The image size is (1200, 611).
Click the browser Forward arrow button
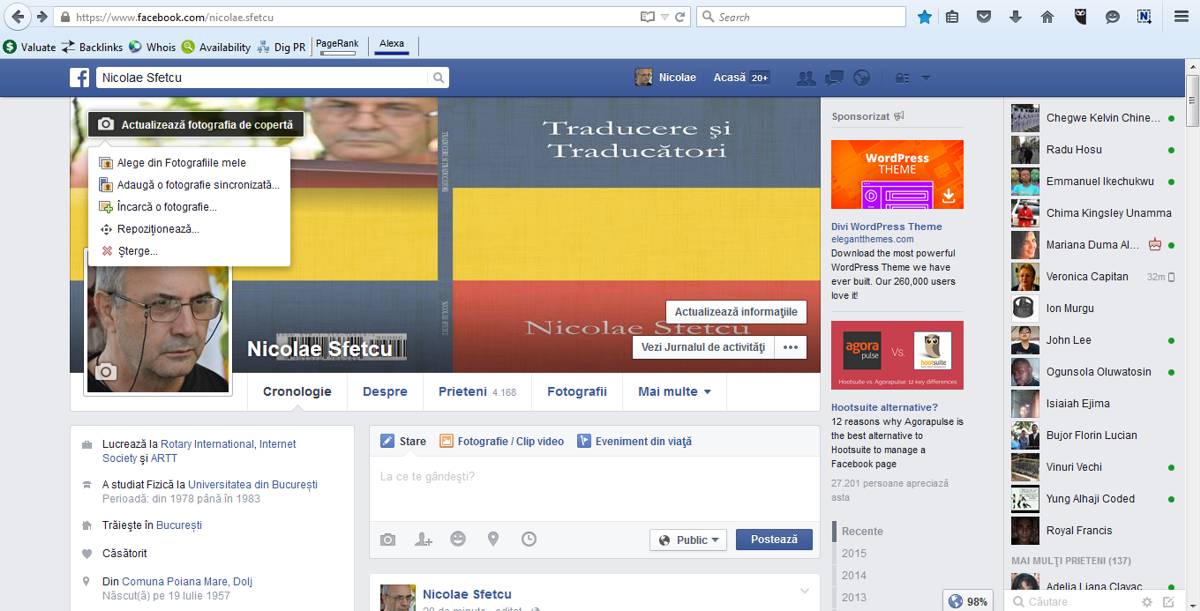coord(42,17)
